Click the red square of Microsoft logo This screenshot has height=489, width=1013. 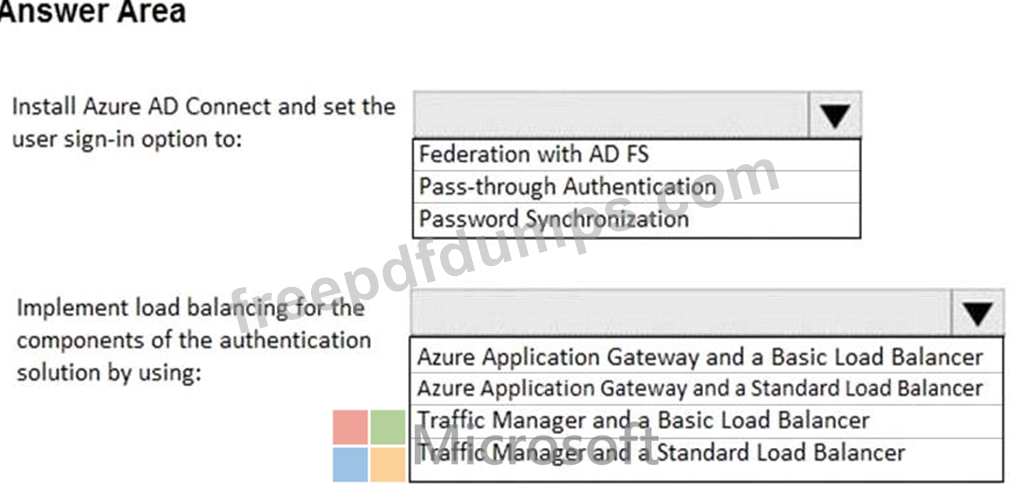pyautogui.click(x=350, y=427)
